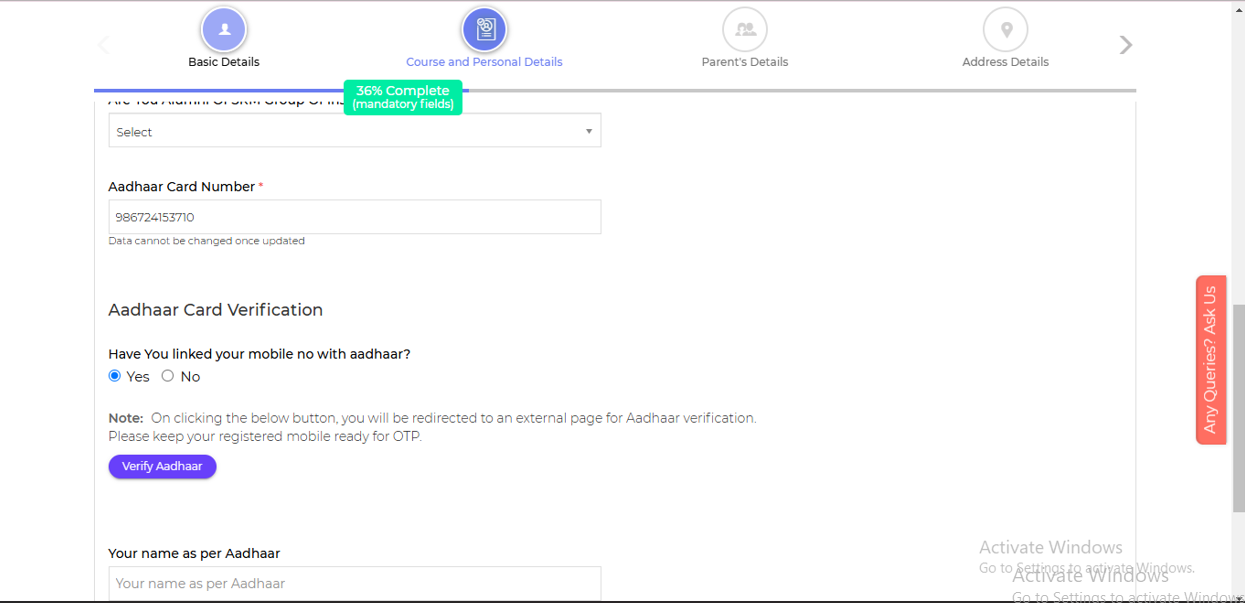
Task: Click the scrollbar down arrow
Action: point(1238,598)
